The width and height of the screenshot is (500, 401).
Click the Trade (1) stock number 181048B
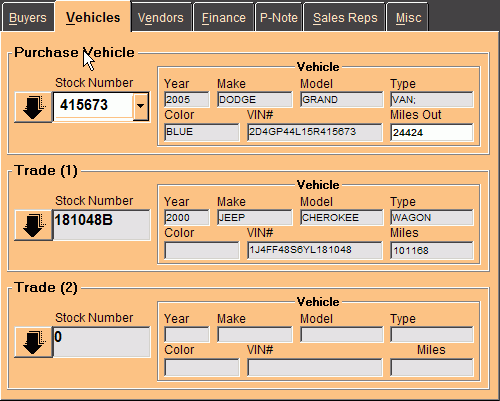(x=101, y=225)
